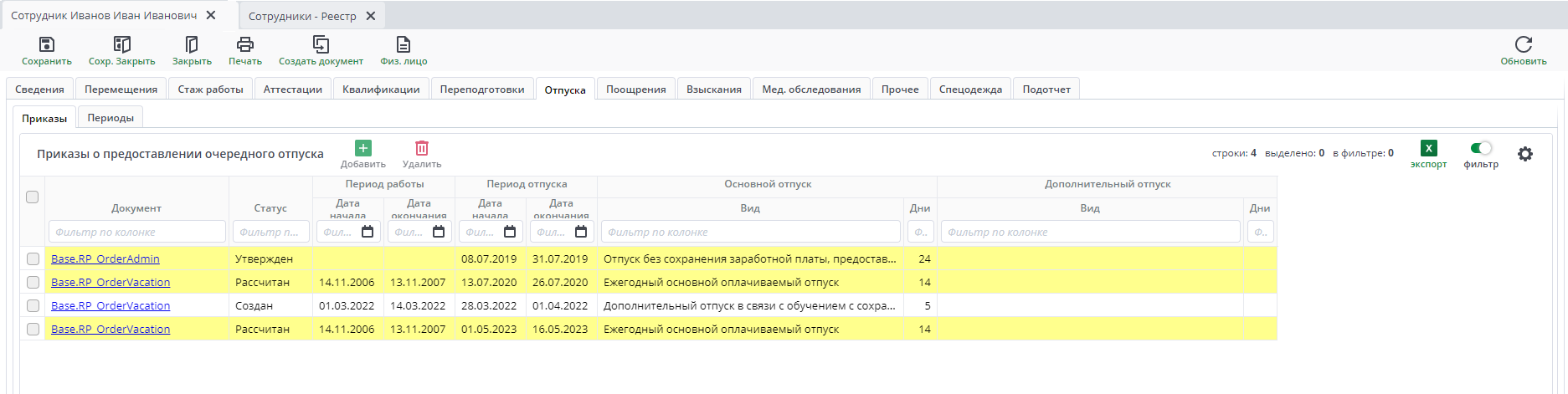
Task: Open the Base.RP_OrderAdmin link
Action: pyautogui.click(x=105, y=259)
